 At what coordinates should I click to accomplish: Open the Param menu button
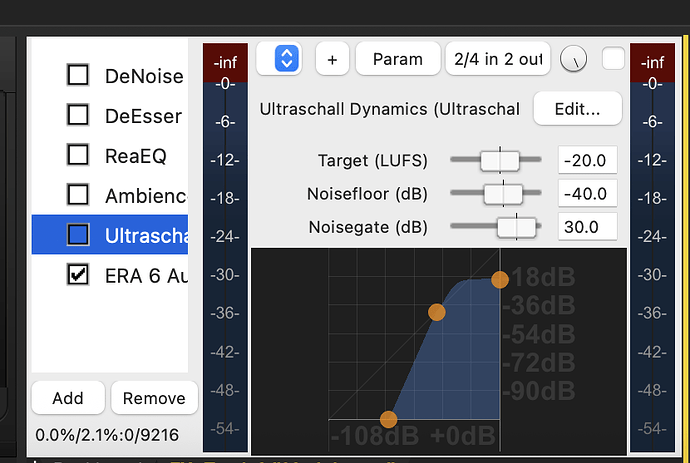pos(398,59)
